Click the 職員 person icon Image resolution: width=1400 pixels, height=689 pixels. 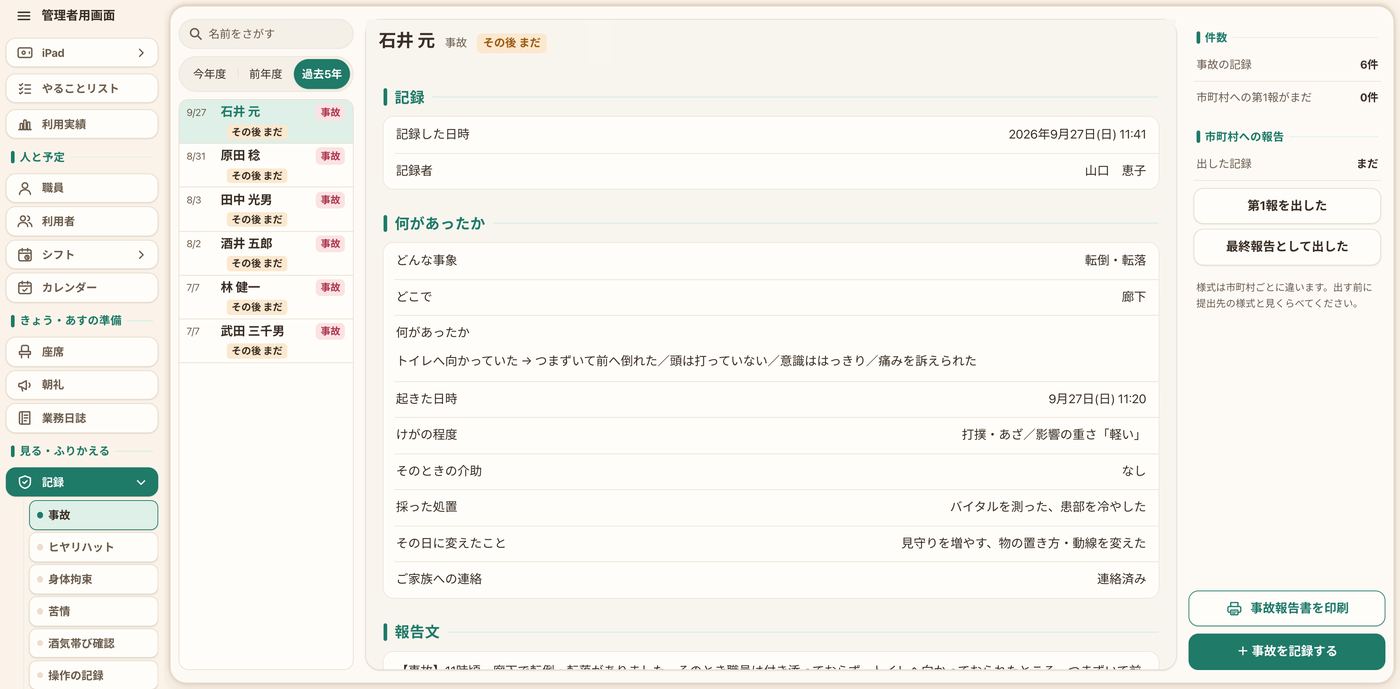point(25,188)
